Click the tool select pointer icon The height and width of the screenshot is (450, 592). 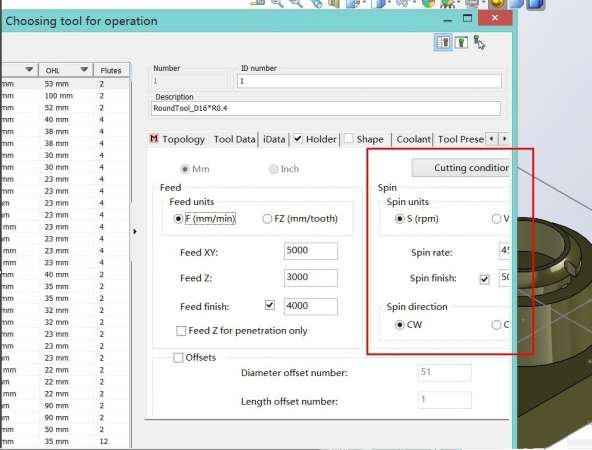[x=478, y=42]
